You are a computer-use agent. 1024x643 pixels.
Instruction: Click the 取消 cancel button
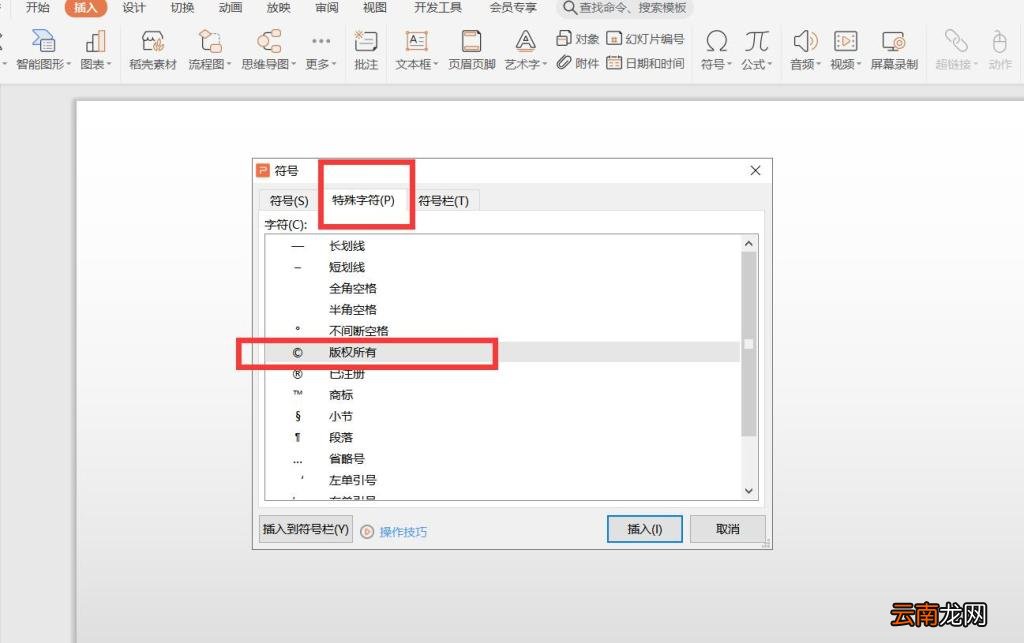728,529
